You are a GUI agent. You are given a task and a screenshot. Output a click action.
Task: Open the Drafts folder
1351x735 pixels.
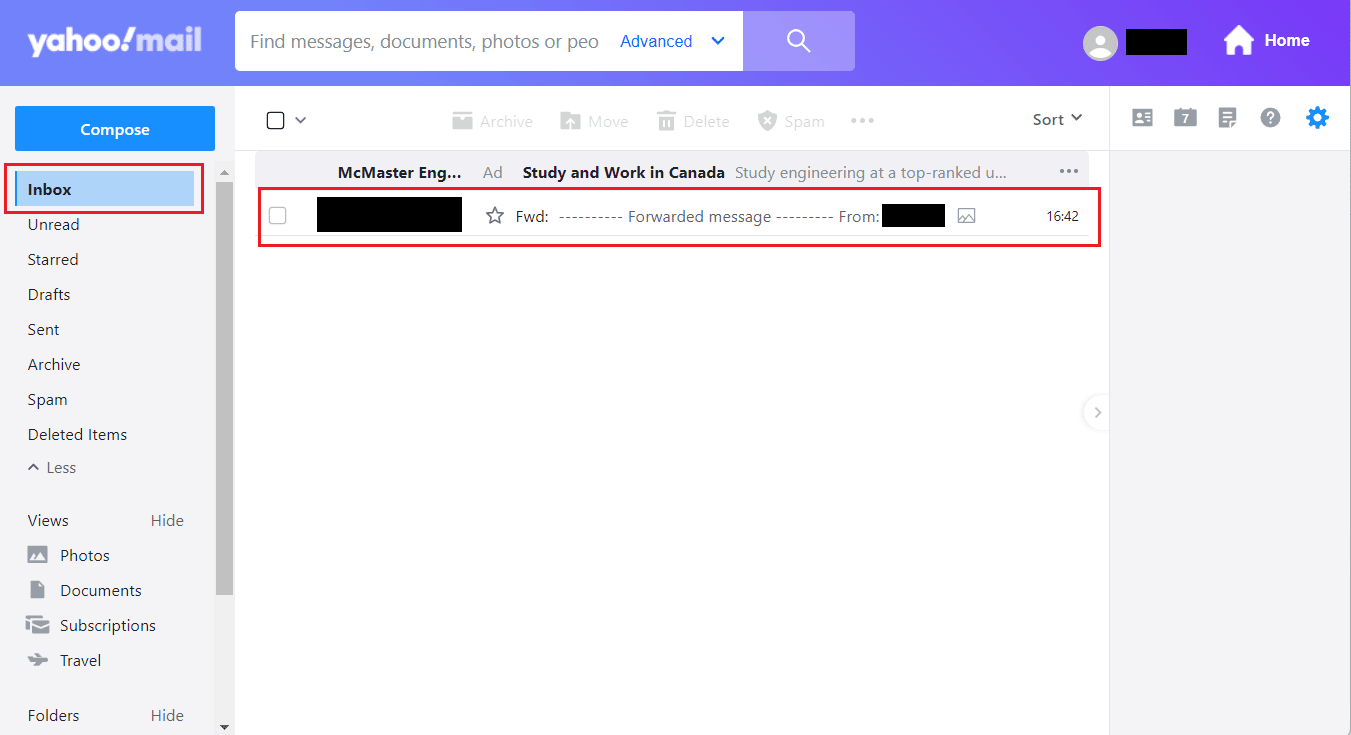tap(48, 294)
